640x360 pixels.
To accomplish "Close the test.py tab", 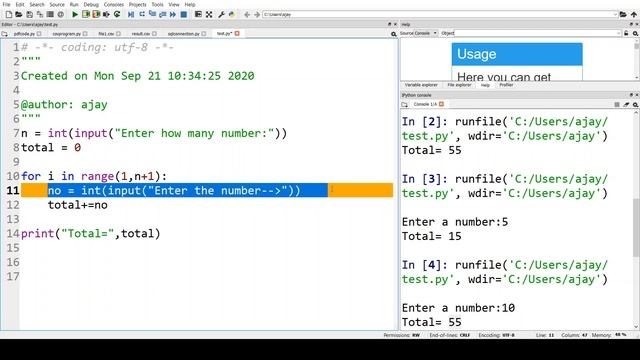I will tap(237, 33).
